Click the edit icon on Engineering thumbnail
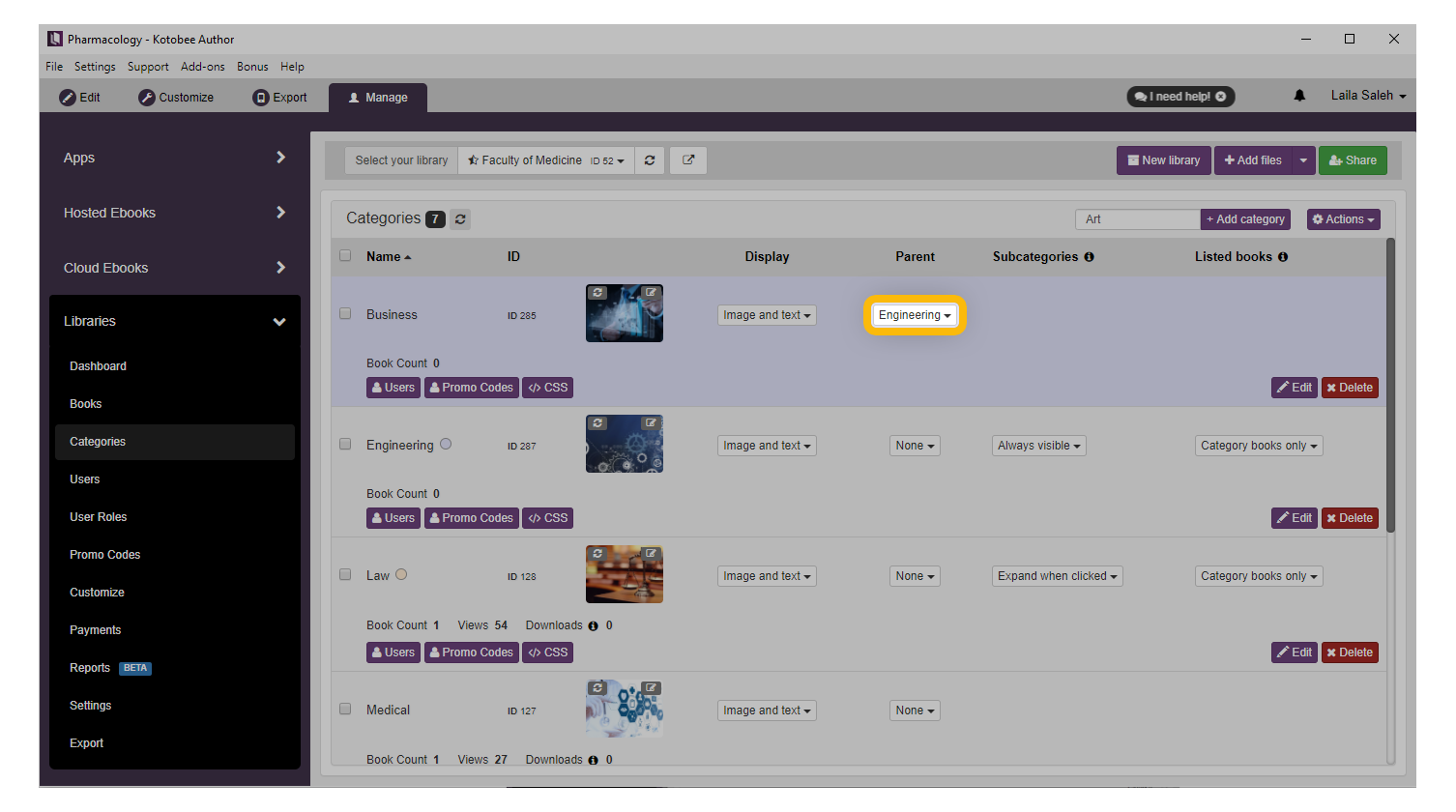Image resolution: width=1456 pixels, height=812 pixels. pyautogui.click(x=652, y=423)
